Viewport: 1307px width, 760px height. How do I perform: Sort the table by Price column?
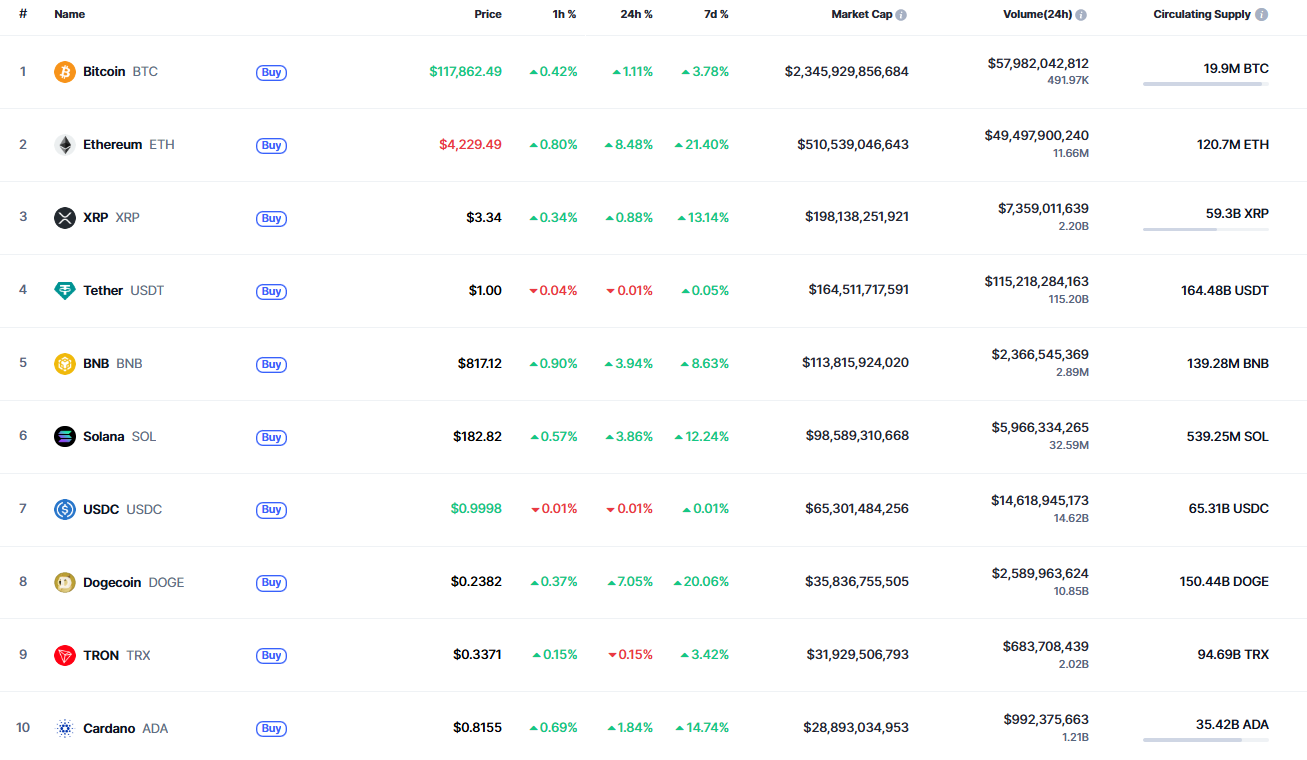(488, 15)
